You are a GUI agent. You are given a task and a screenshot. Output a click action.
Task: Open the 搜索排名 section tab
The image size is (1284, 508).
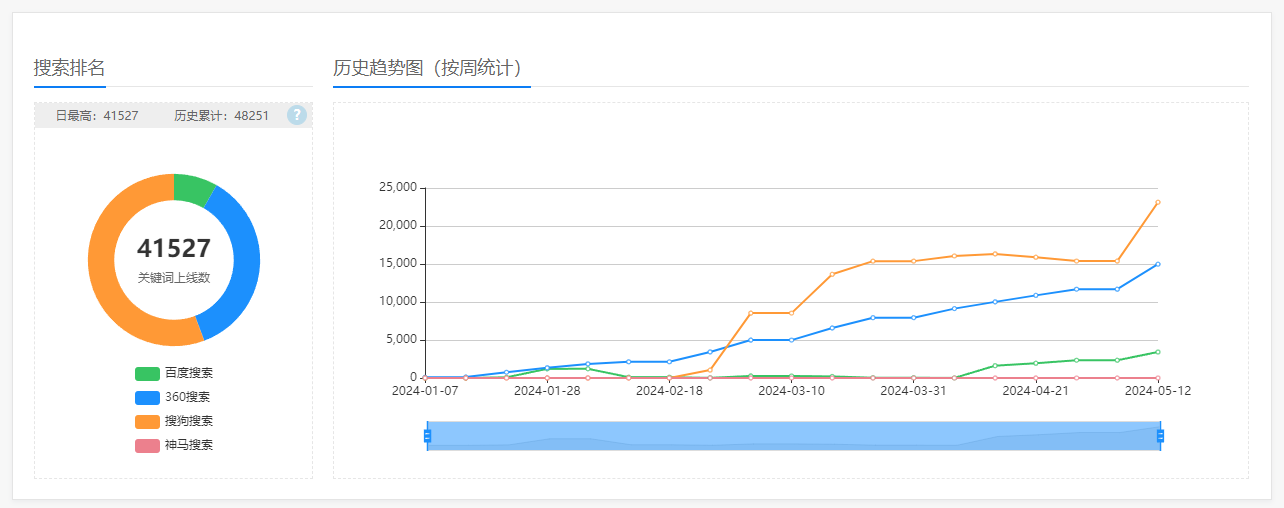tap(69, 68)
